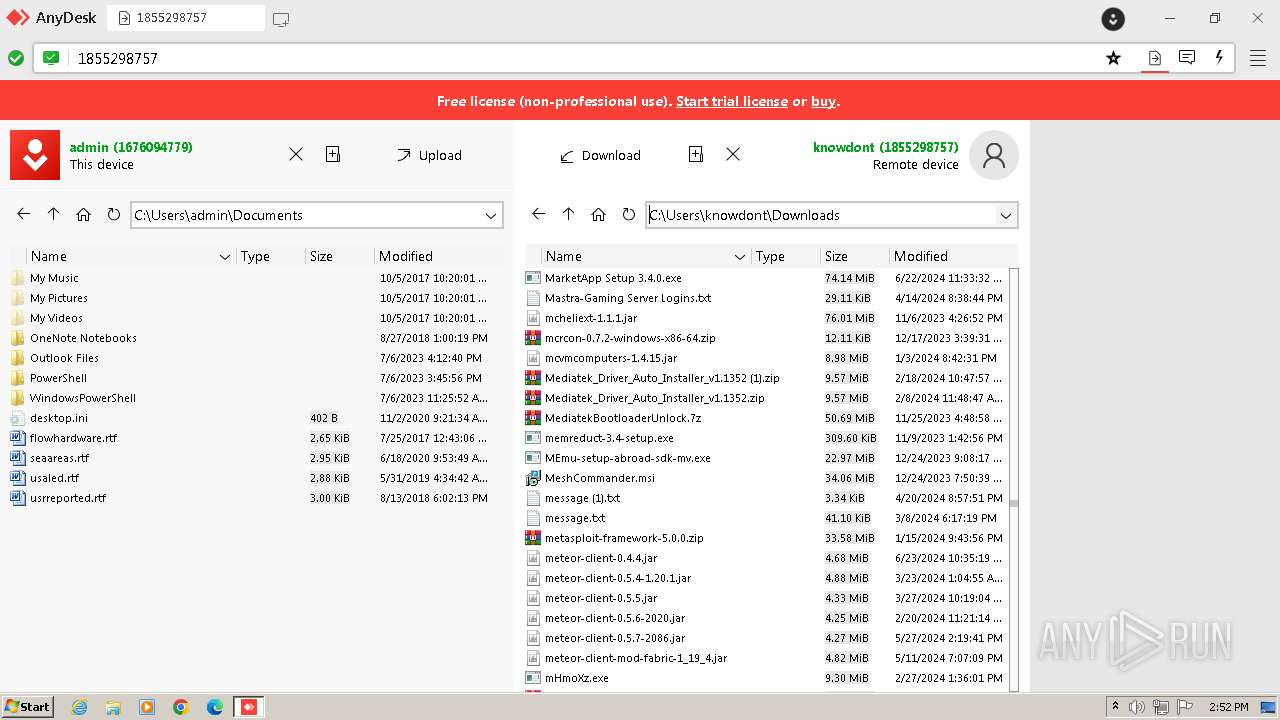Expand the local path dropdown
This screenshot has width=1280, height=720.
point(491,215)
